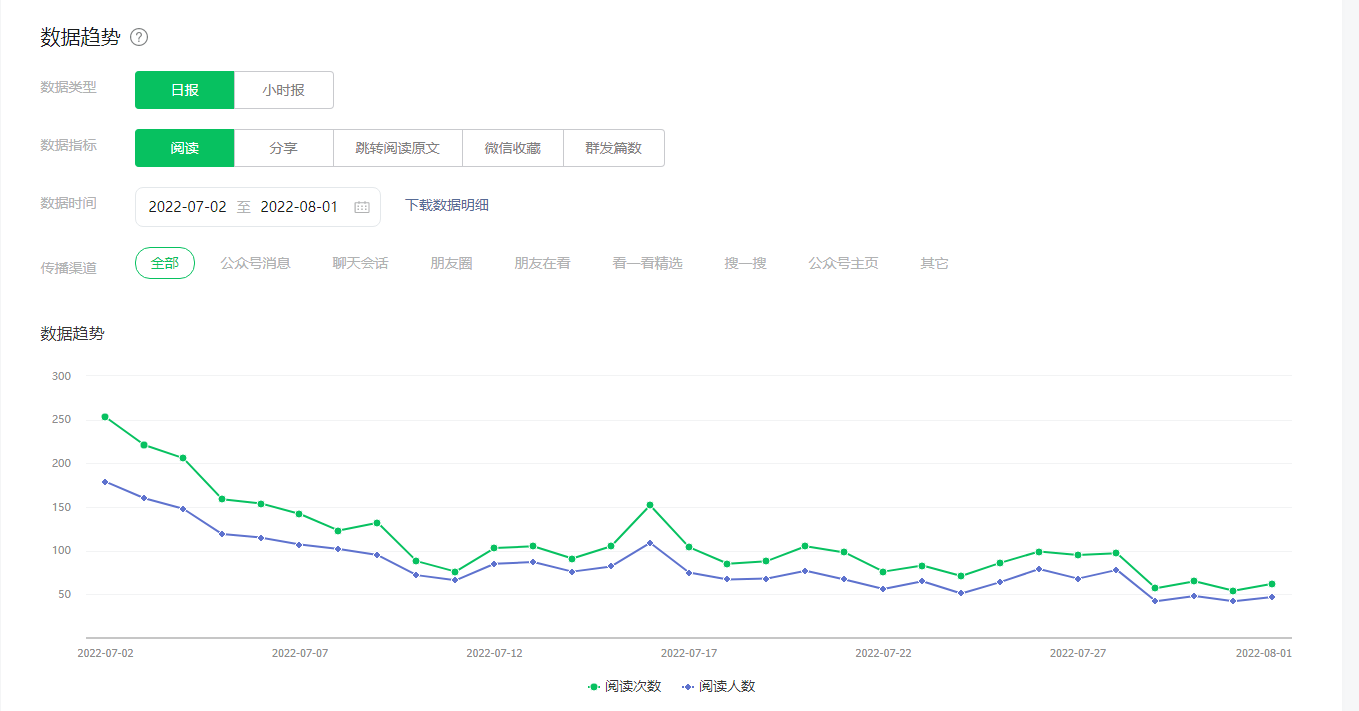Filter by 其它 channel

pyautogui.click(x=935, y=263)
